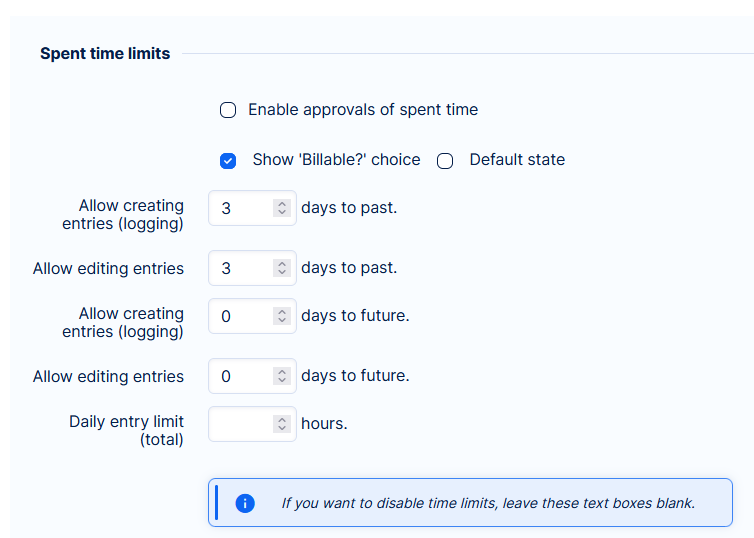The width and height of the screenshot is (754, 538).
Task: Click the 'Show Billable? choice' label text
Action: pyautogui.click(x=336, y=159)
